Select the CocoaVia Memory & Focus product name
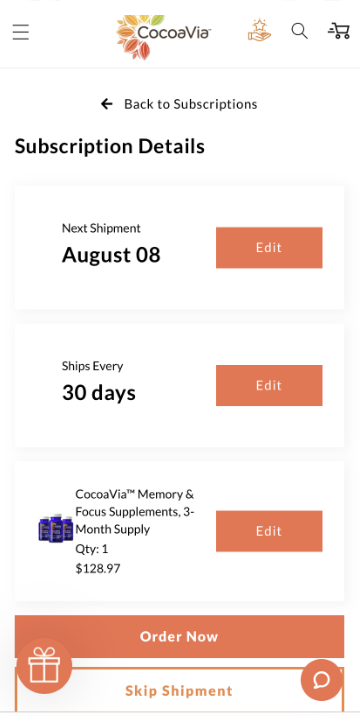The width and height of the screenshot is (360, 717). click(x=135, y=512)
